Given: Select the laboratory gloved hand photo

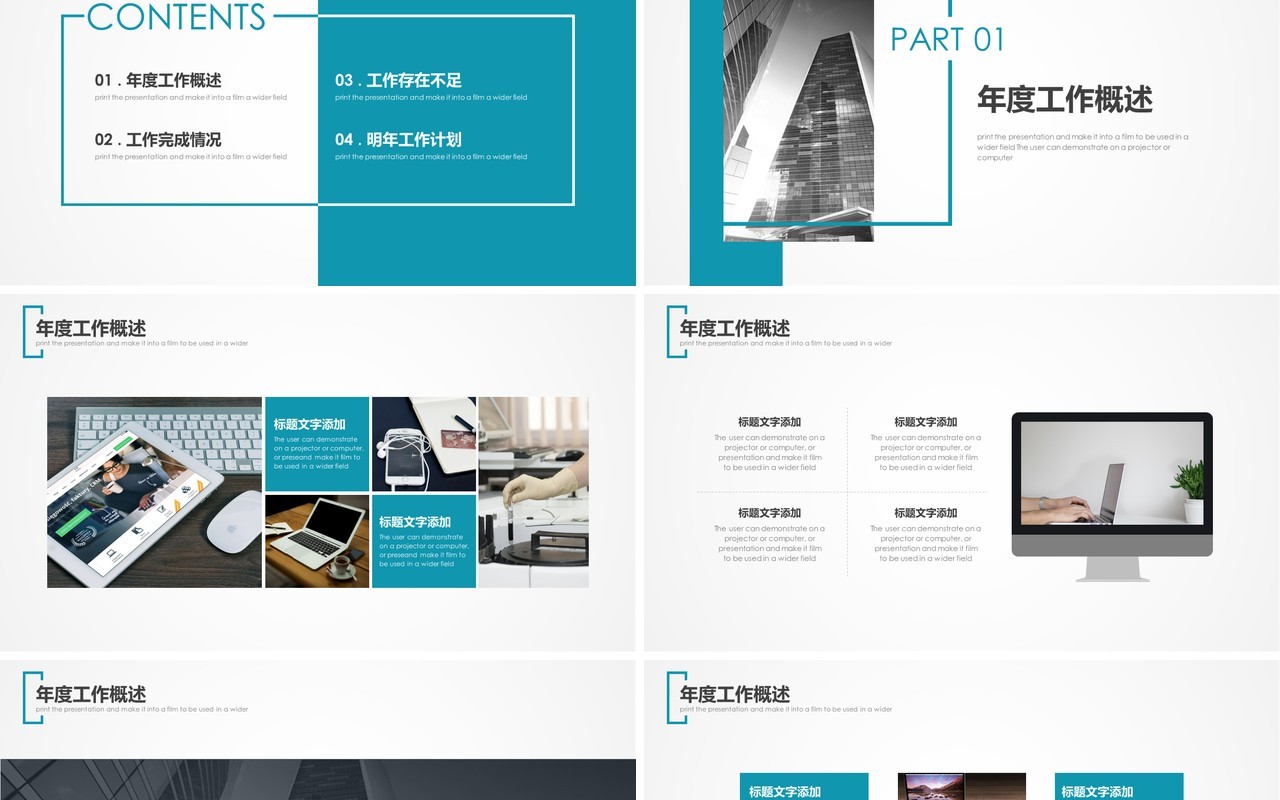Looking at the screenshot, I should [533, 492].
